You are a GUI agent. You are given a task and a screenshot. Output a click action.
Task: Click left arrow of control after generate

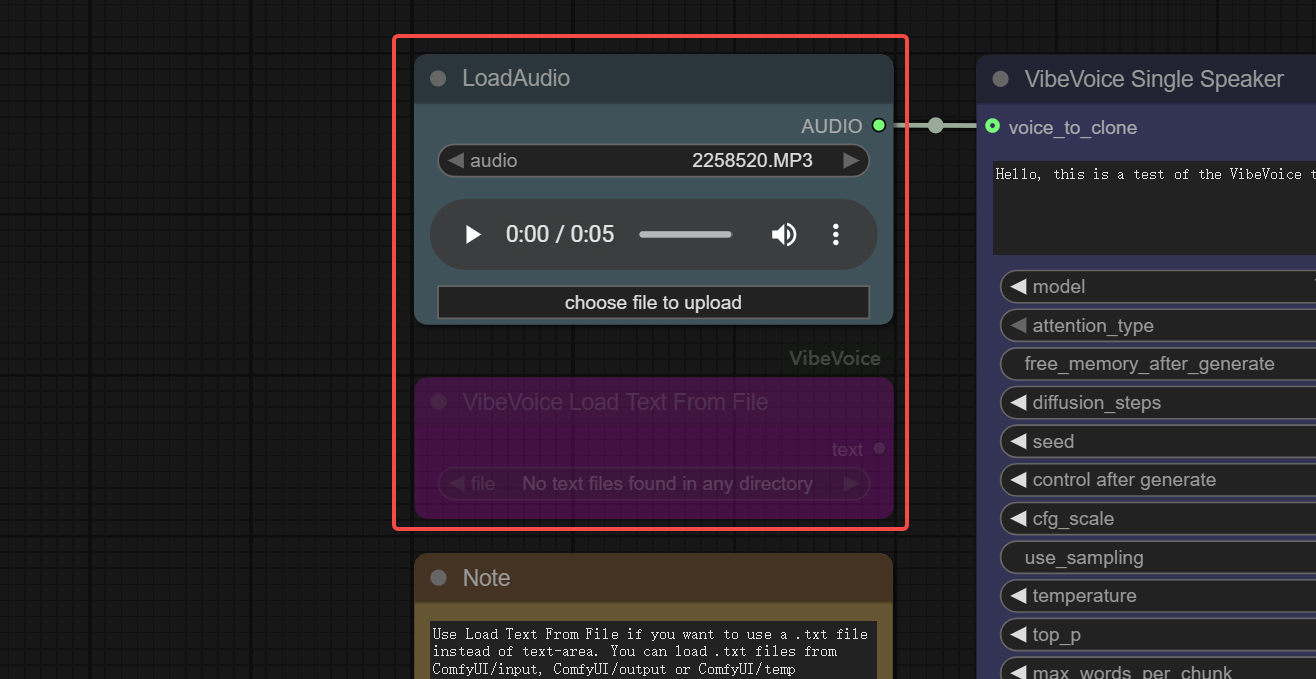click(x=1018, y=480)
